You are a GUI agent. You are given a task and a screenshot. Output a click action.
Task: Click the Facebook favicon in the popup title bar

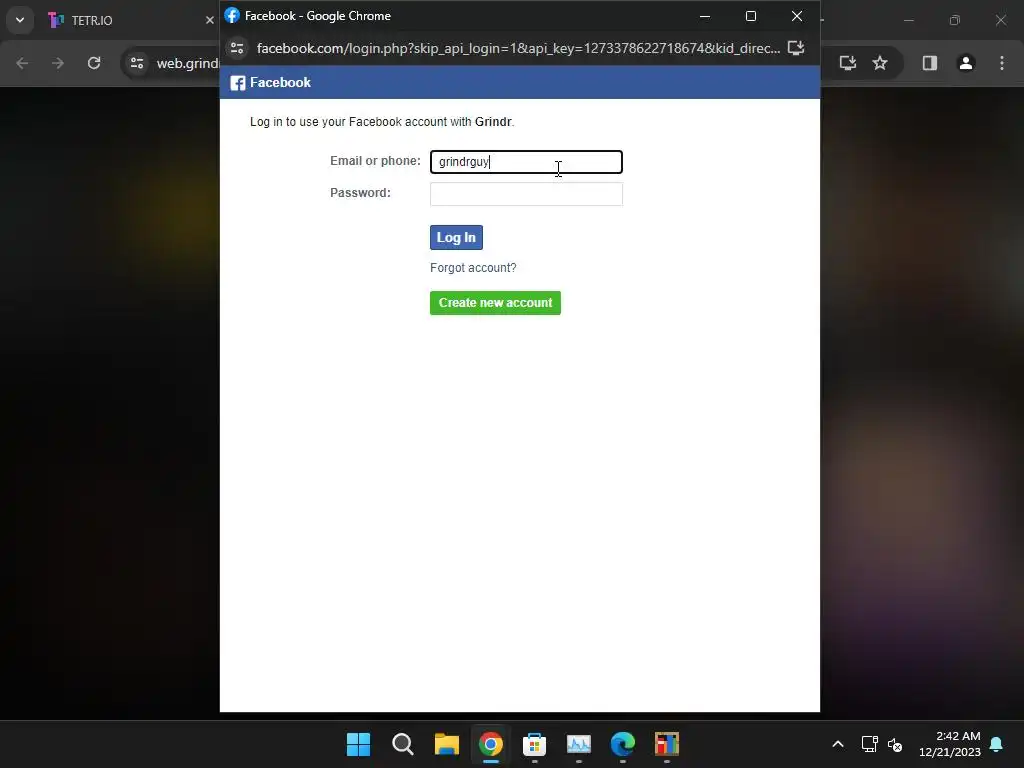(232, 16)
